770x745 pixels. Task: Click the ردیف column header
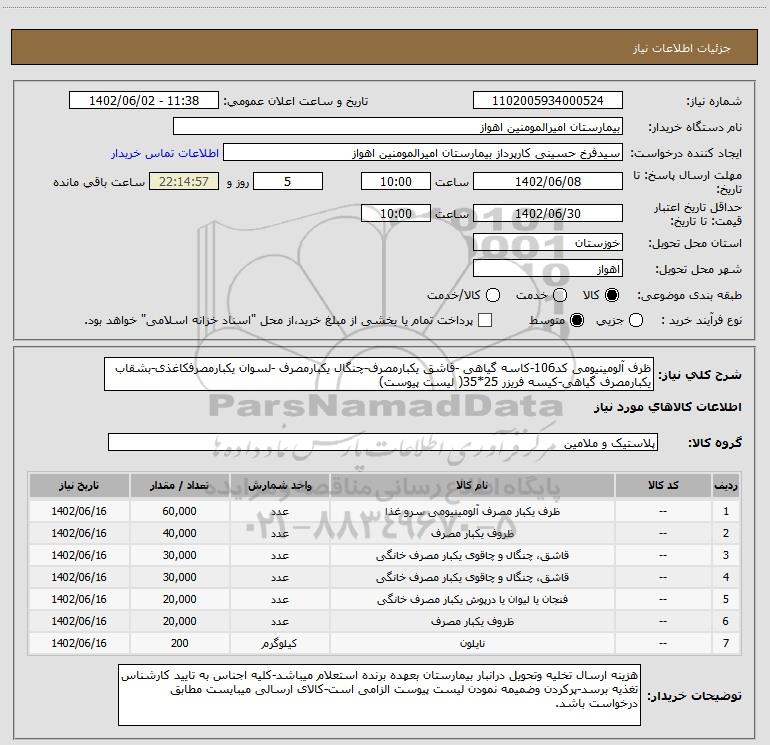click(x=726, y=485)
